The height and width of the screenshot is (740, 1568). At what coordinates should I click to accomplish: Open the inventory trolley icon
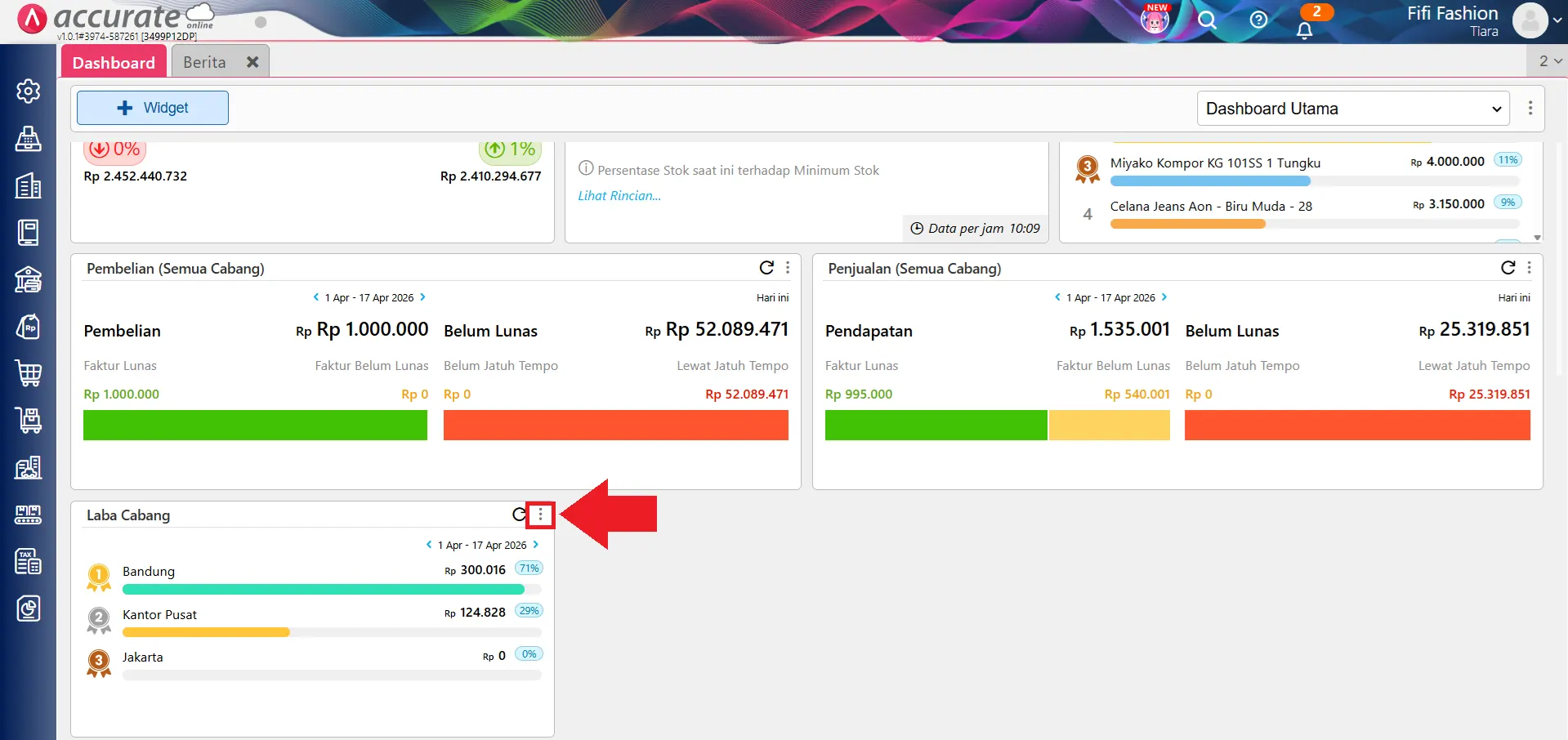(29, 421)
